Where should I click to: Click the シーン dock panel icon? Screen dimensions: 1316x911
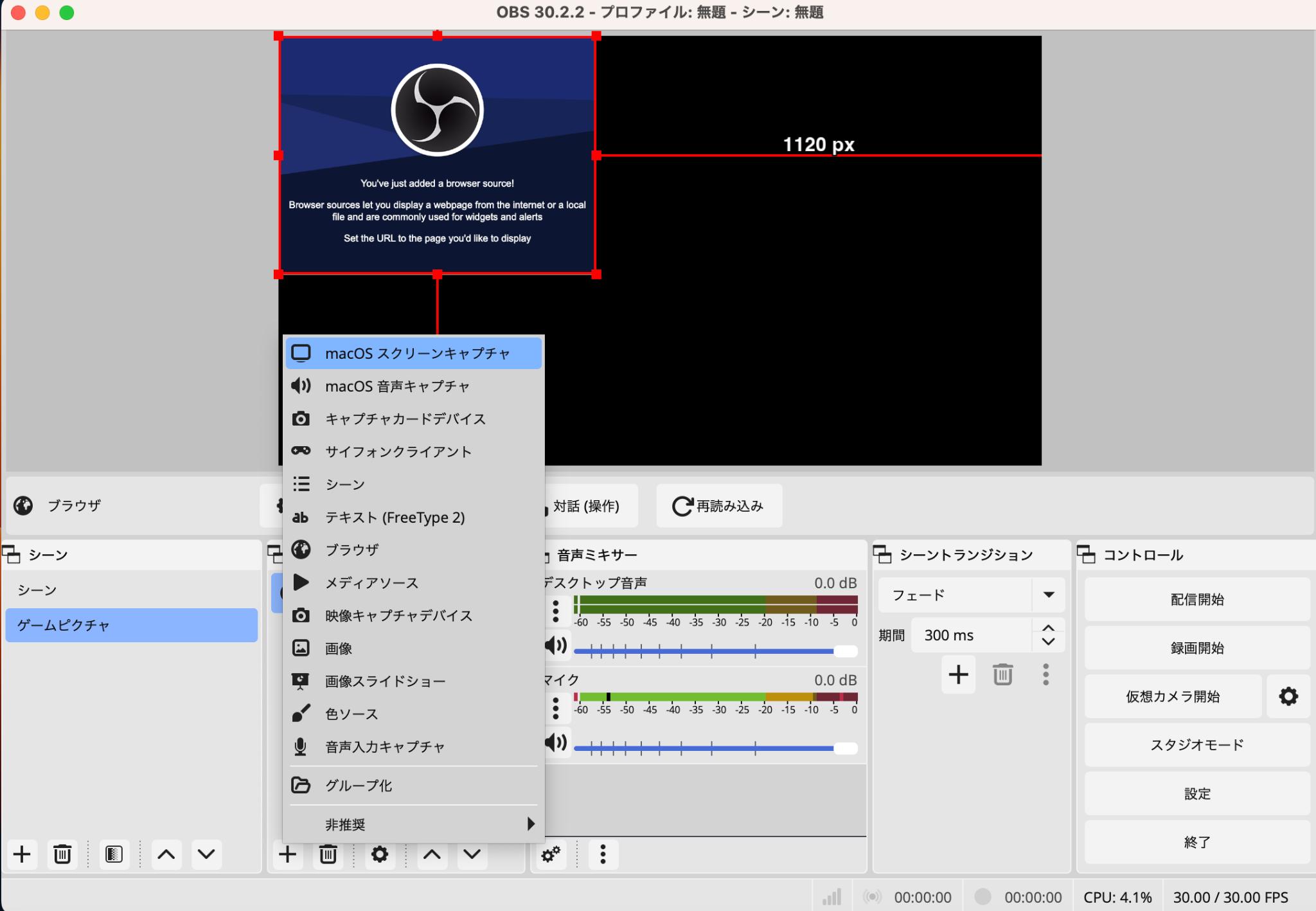point(12,554)
